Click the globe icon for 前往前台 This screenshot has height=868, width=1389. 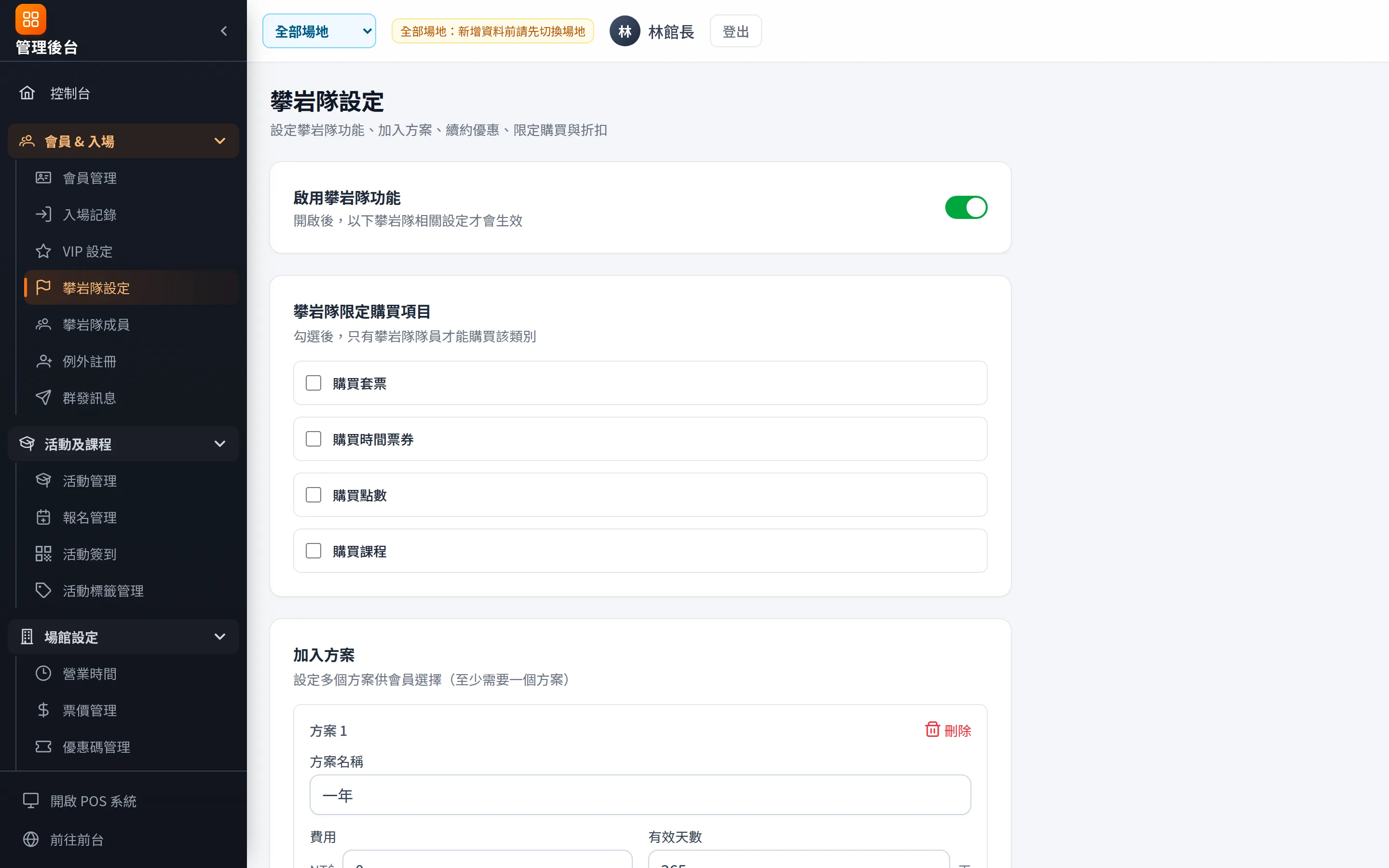click(x=30, y=839)
